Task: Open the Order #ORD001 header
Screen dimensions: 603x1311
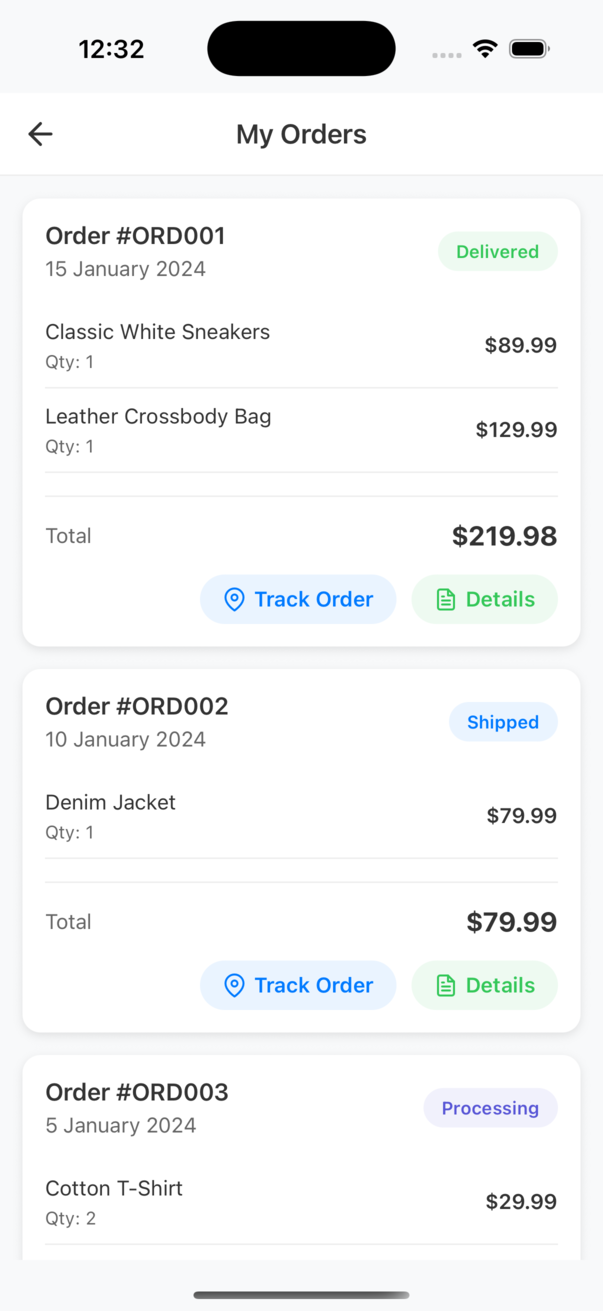Action: pos(136,236)
